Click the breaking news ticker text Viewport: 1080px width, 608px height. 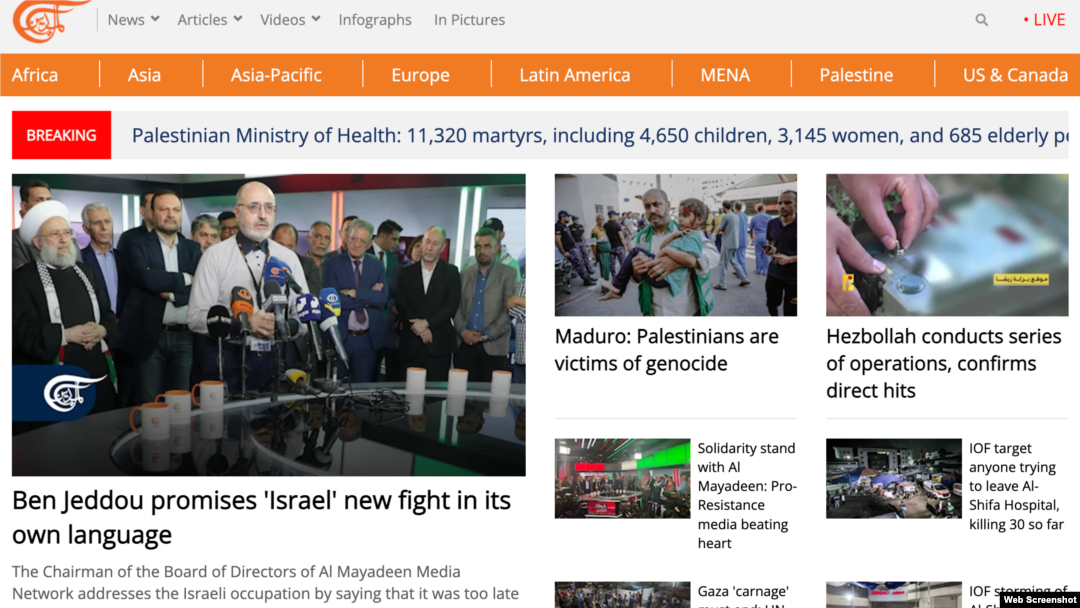click(599, 135)
